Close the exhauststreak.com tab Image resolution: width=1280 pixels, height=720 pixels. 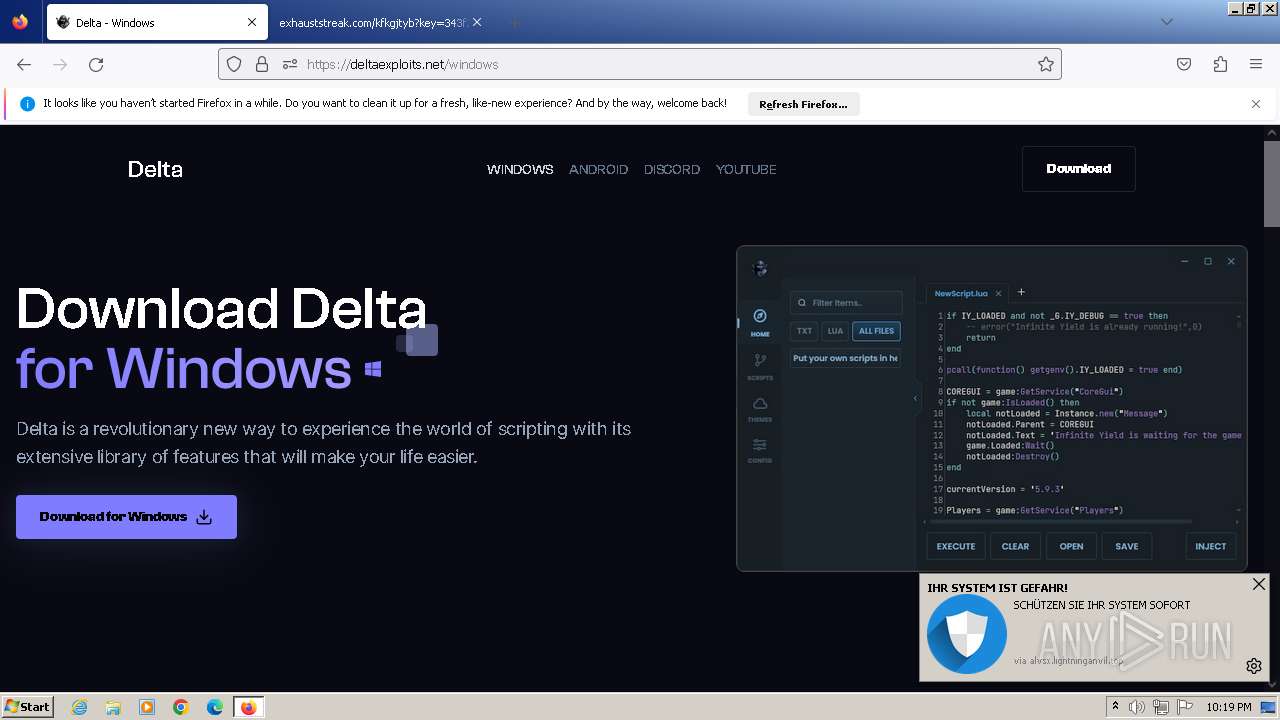(477, 22)
